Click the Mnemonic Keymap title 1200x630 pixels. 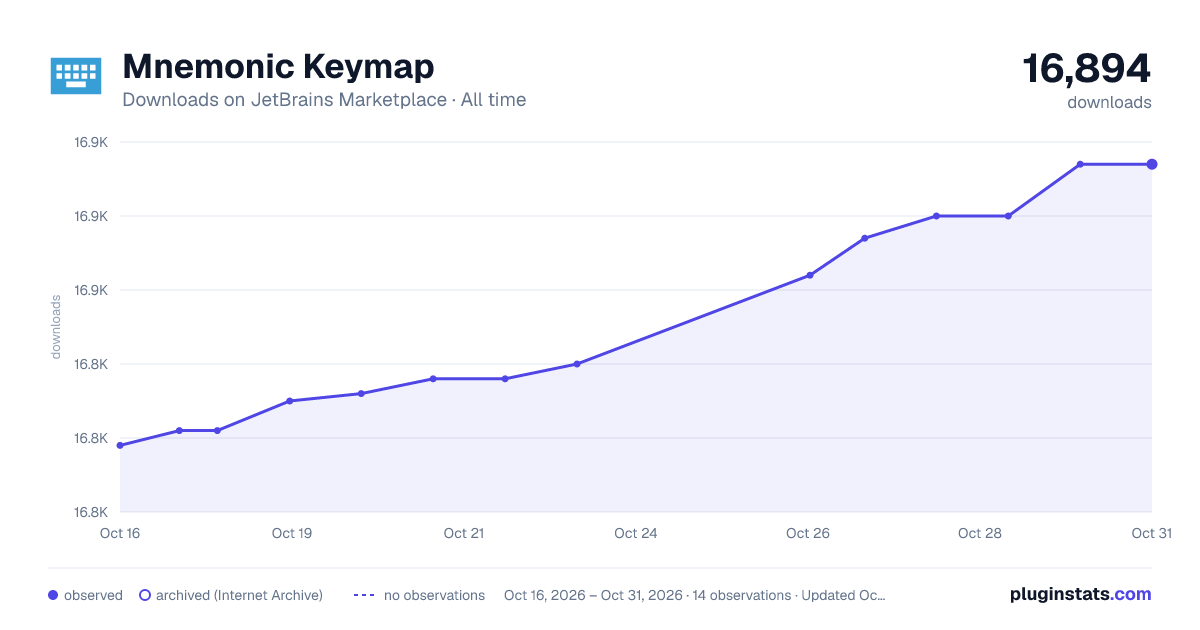(x=278, y=66)
